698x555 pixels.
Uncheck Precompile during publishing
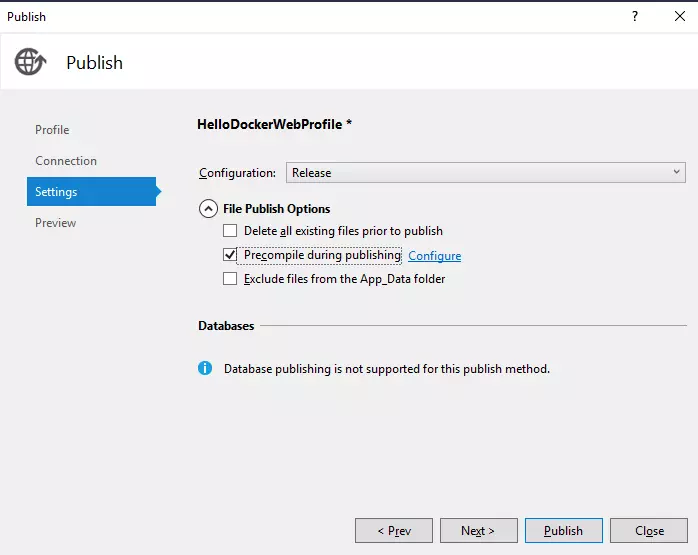pos(230,255)
